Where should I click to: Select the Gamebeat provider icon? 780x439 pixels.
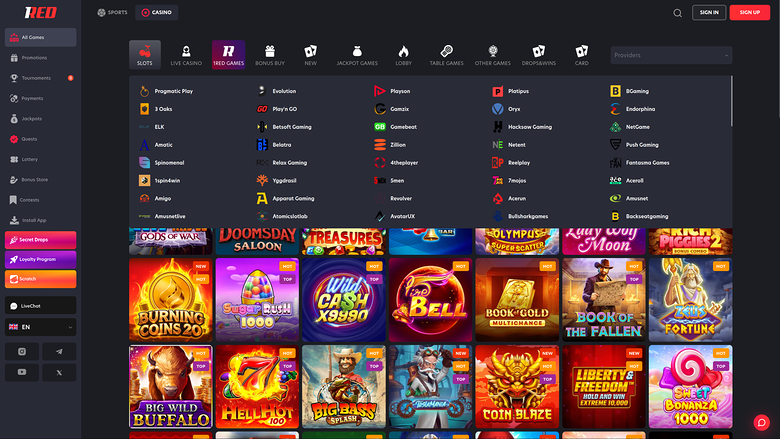click(380, 127)
